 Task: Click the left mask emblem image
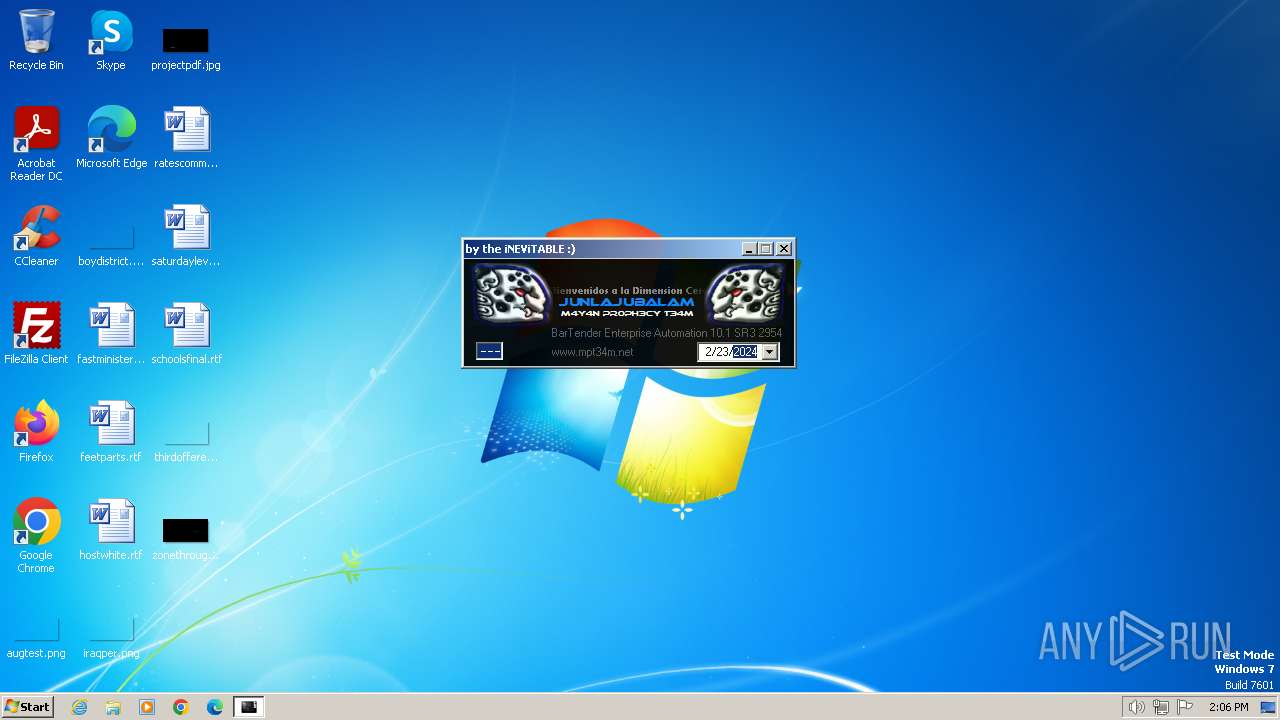[512, 294]
